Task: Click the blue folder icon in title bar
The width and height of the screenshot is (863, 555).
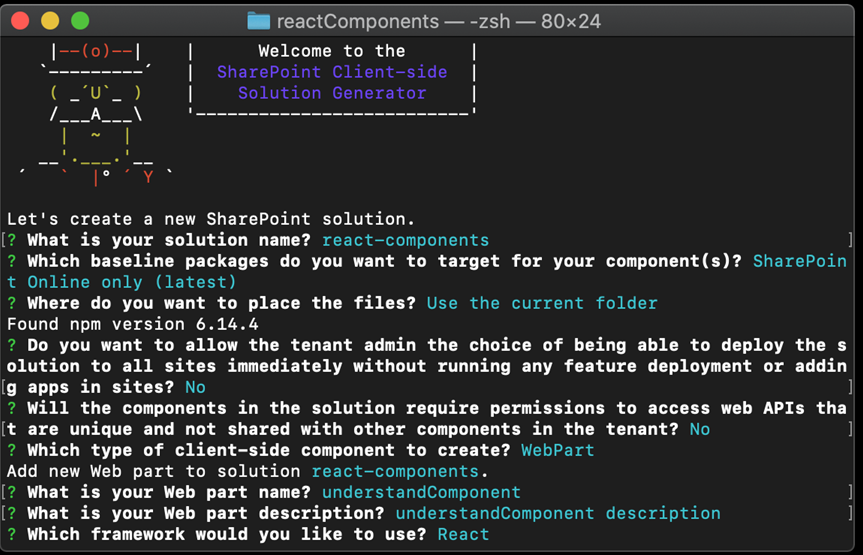Action: click(x=258, y=21)
